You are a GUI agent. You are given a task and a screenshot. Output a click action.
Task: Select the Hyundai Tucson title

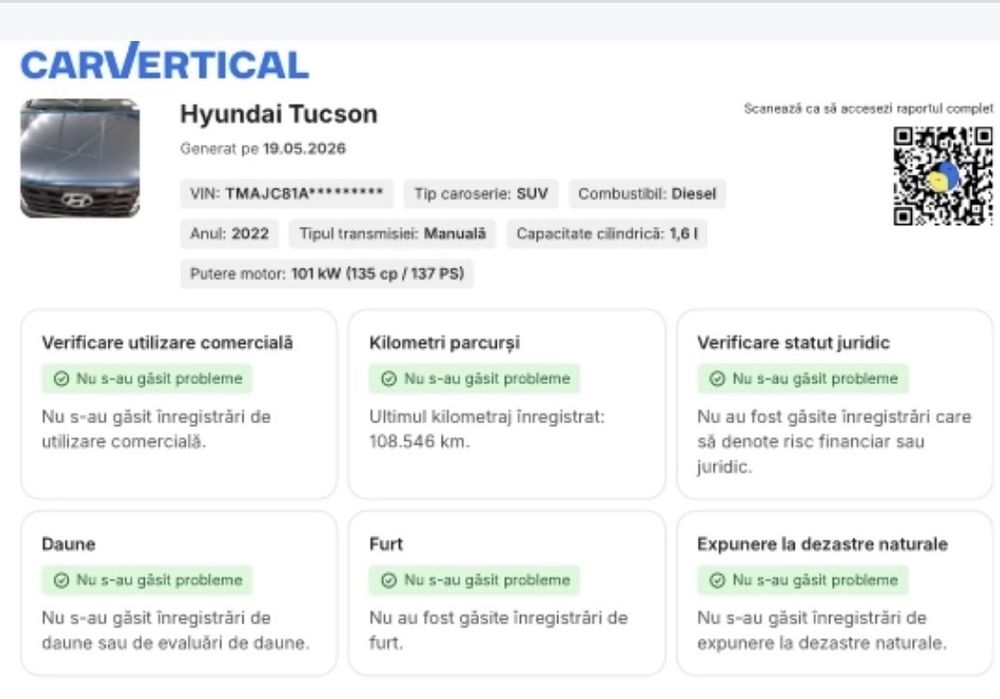[279, 114]
